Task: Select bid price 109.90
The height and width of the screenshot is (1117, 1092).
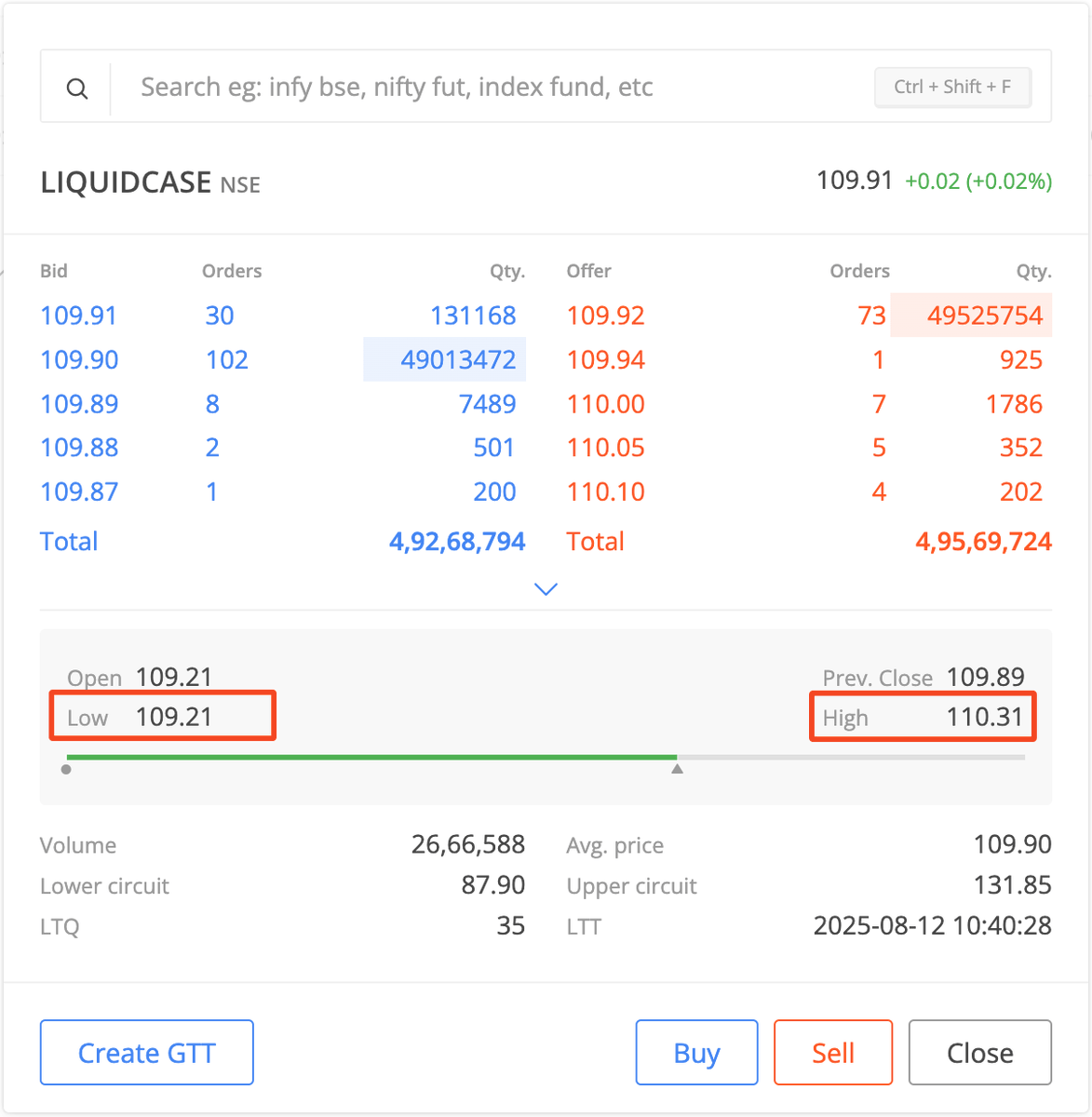Action: [x=79, y=359]
